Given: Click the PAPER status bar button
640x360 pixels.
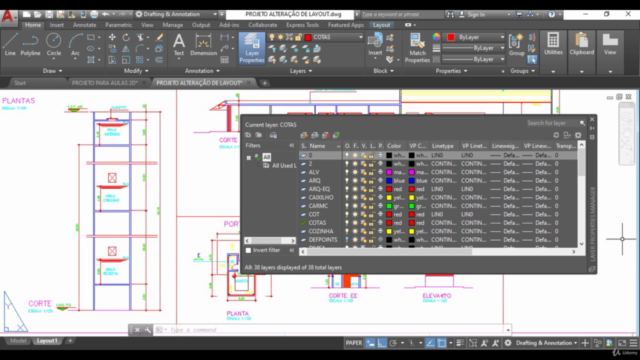Looking at the screenshot, I should coord(354,343).
